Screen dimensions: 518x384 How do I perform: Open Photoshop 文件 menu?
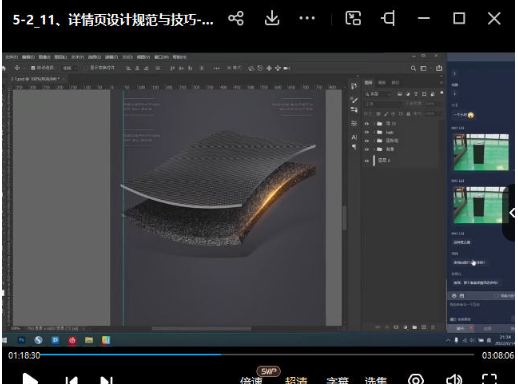[x=11, y=57]
